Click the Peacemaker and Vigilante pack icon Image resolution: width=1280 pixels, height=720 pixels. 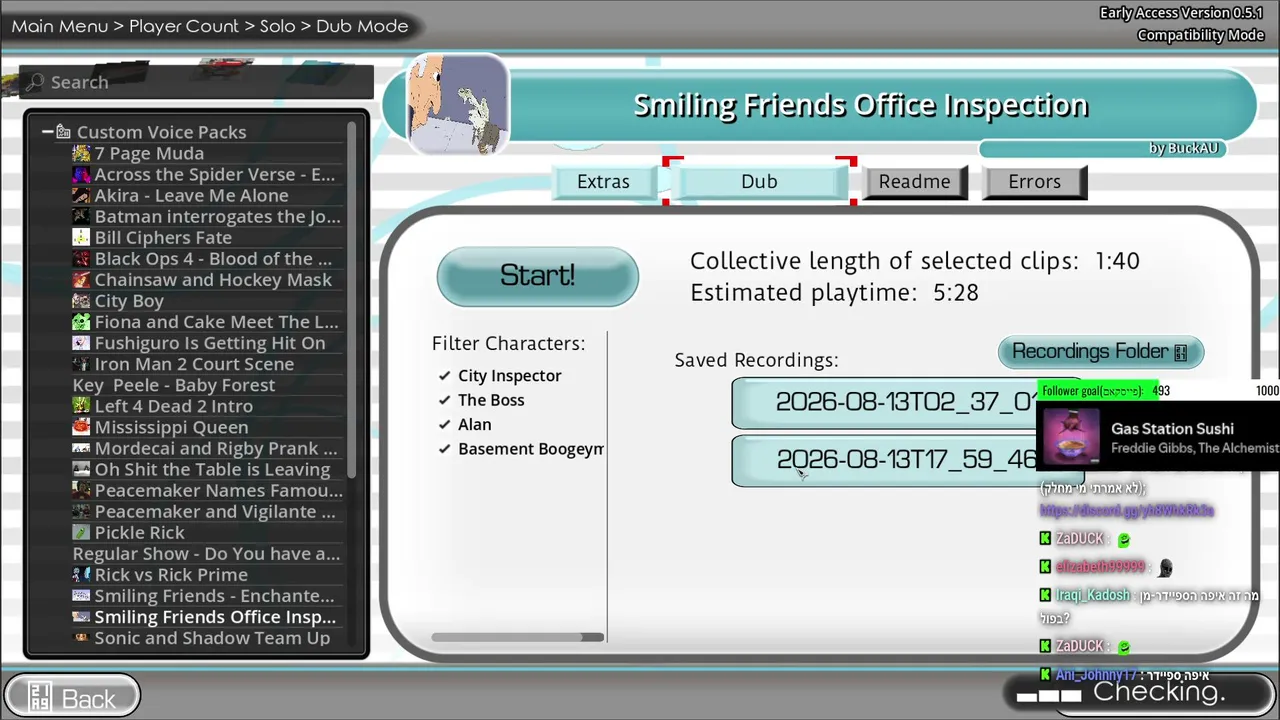[x=81, y=511]
